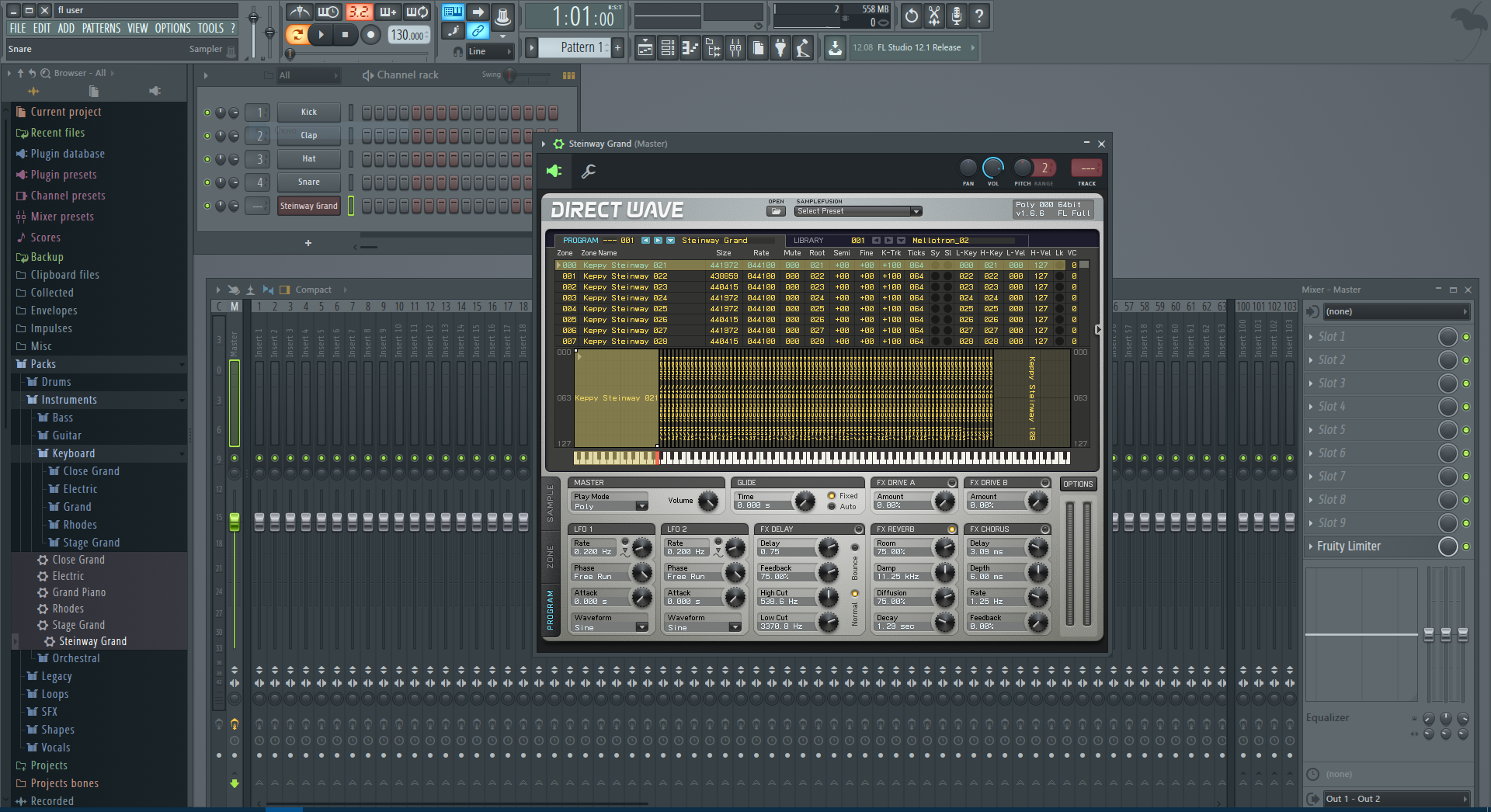This screenshot has width=1491, height=812.
Task: Click the metronome icon in the toolbar
Action: click(300, 12)
